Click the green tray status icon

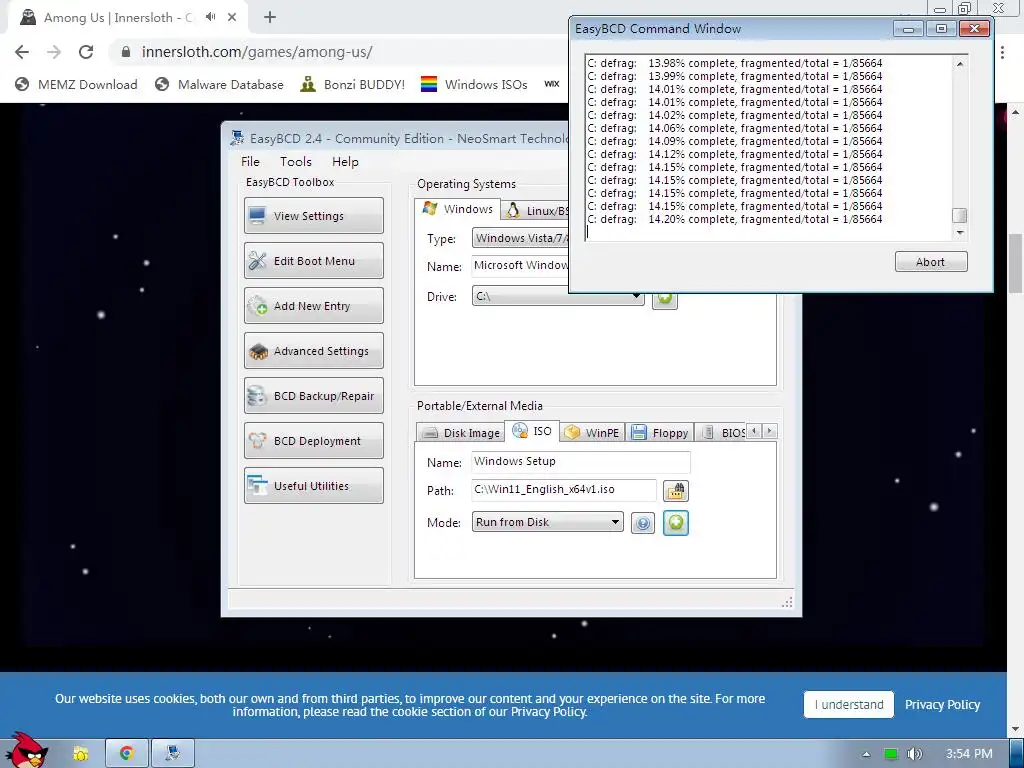891,754
